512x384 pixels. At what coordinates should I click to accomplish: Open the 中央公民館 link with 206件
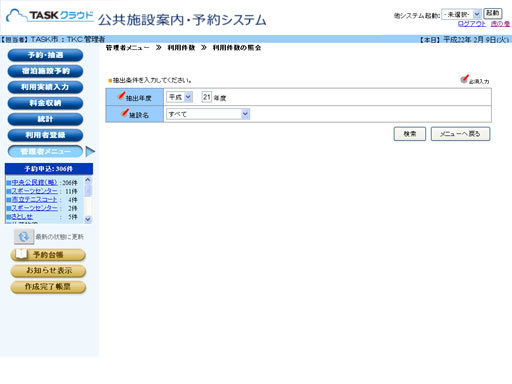click(x=34, y=182)
